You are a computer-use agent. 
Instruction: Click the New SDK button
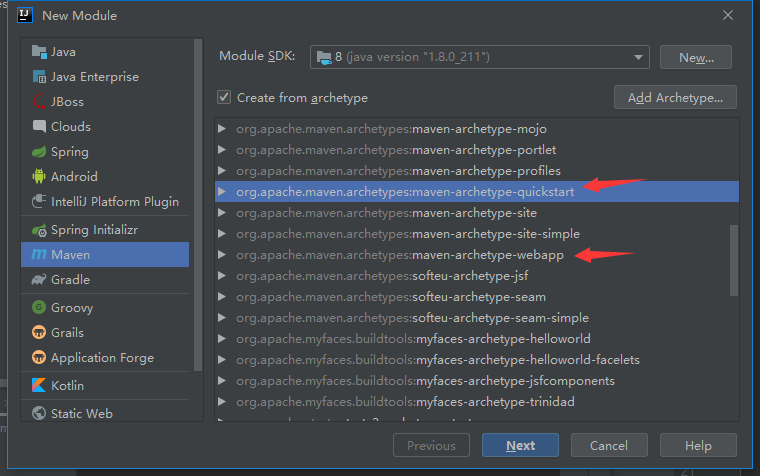click(695, 57)
